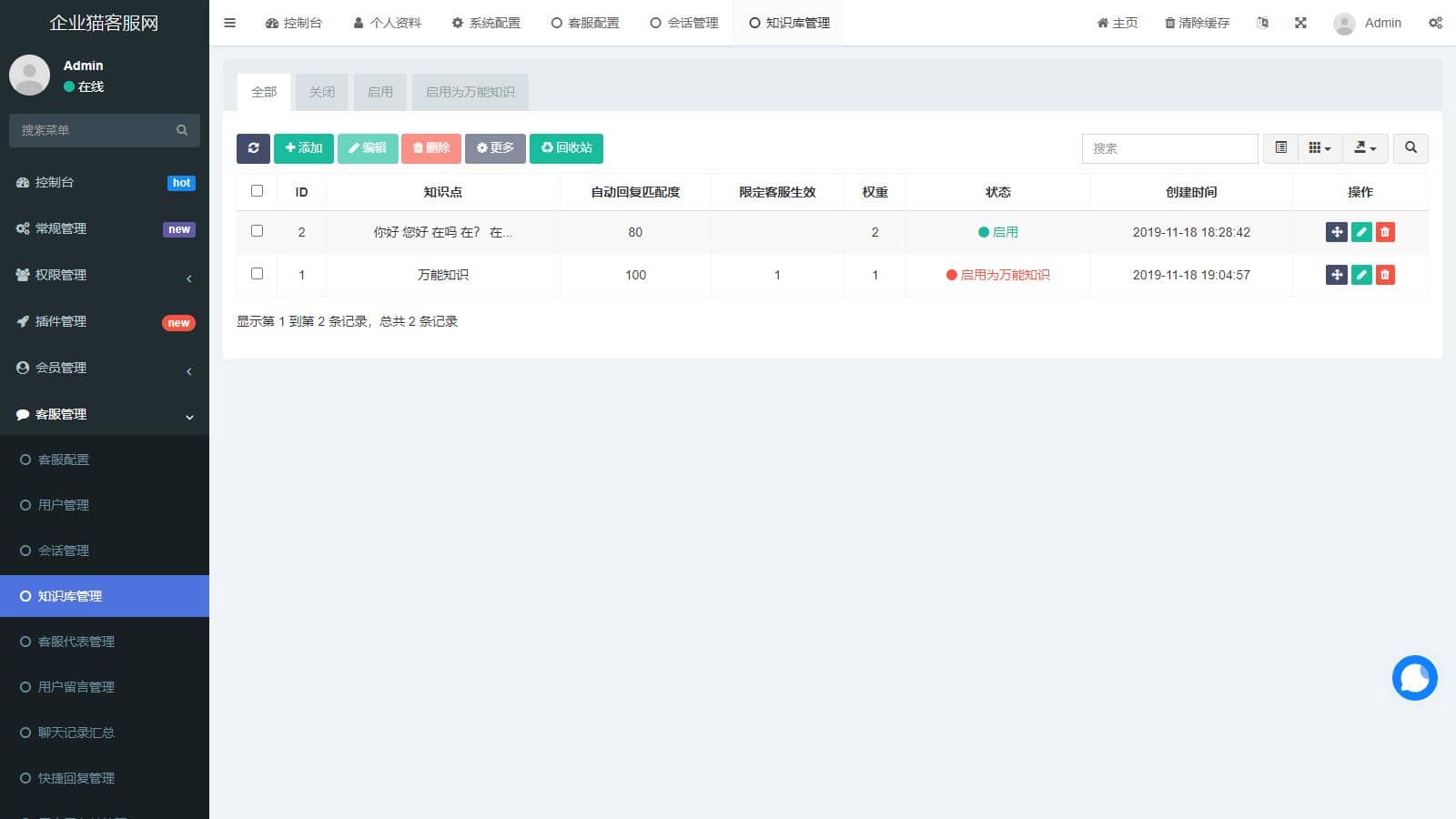Toggle the card view list icon
The height and width of the screenshot is (819, 1456).
pos(1280,148)
